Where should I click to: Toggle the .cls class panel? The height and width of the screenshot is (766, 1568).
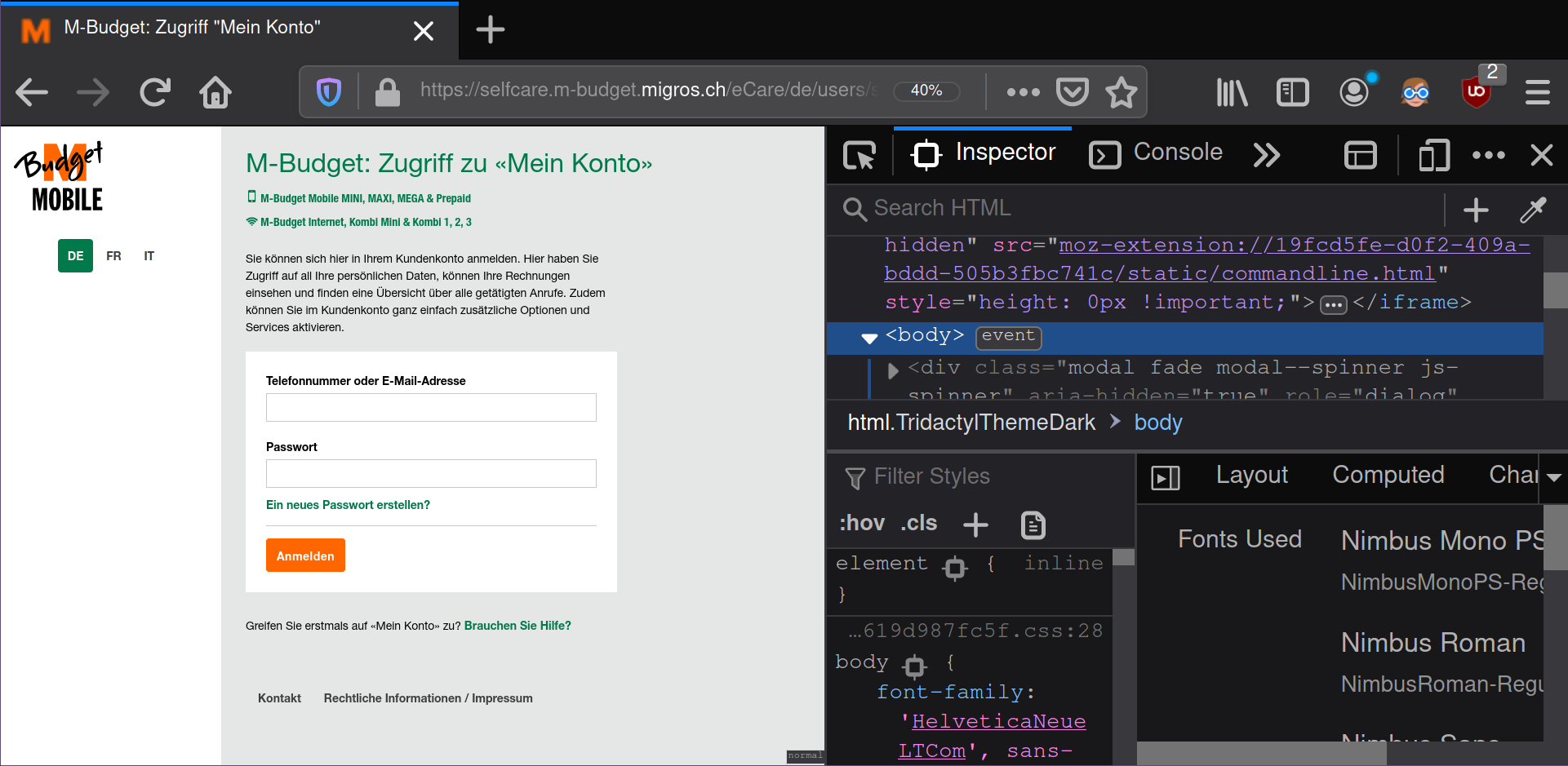[919, 523]
